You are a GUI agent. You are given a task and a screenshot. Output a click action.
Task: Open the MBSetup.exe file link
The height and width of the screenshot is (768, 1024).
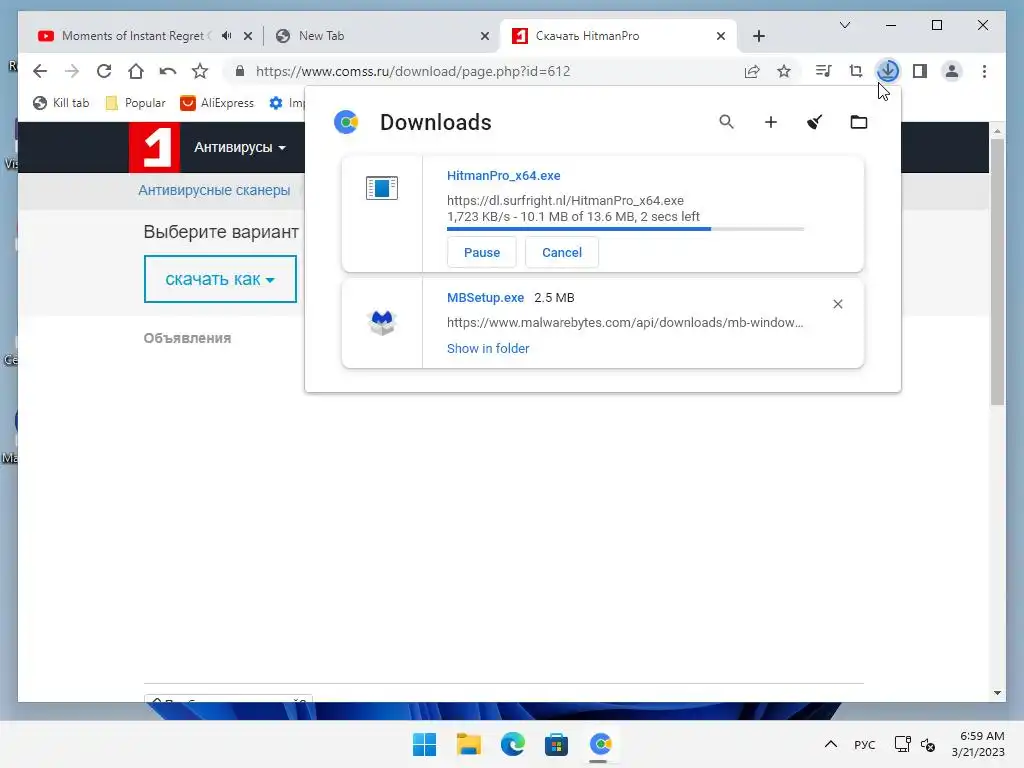click(x=485, y=298)
